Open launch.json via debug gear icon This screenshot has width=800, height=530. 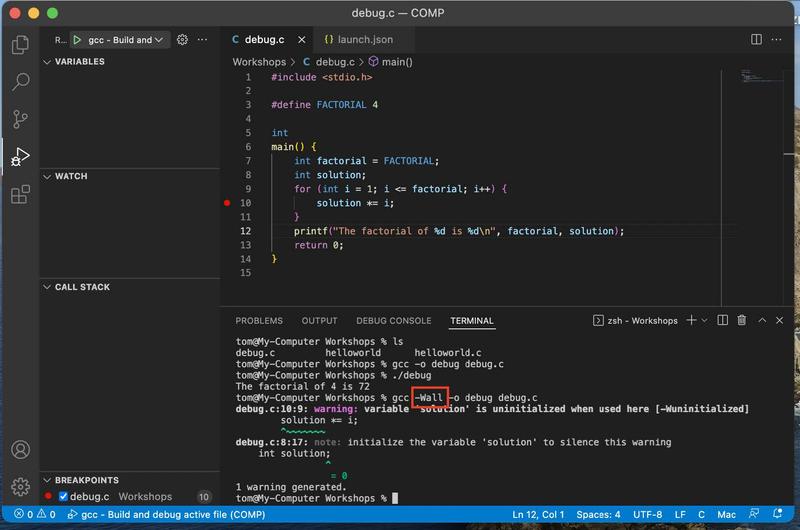pyautogui.click(x=182, y=40)
